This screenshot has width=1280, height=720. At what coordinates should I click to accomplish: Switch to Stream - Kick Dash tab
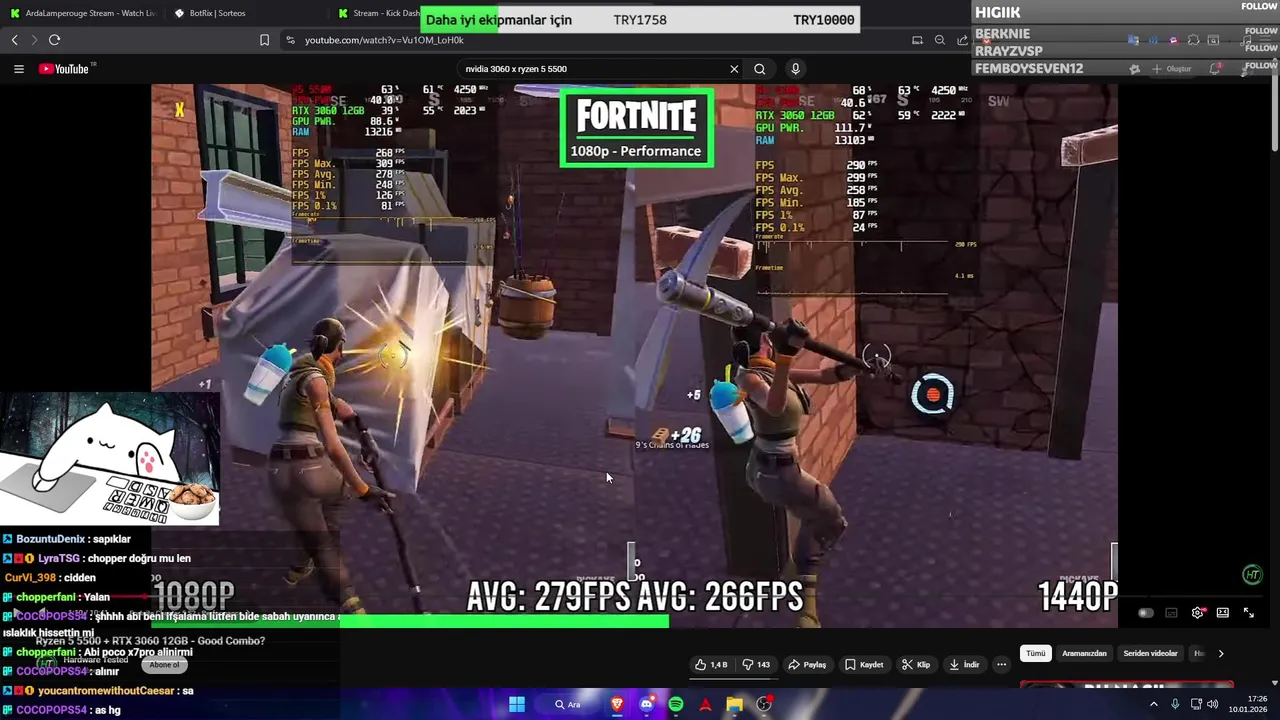coord(378,13)
